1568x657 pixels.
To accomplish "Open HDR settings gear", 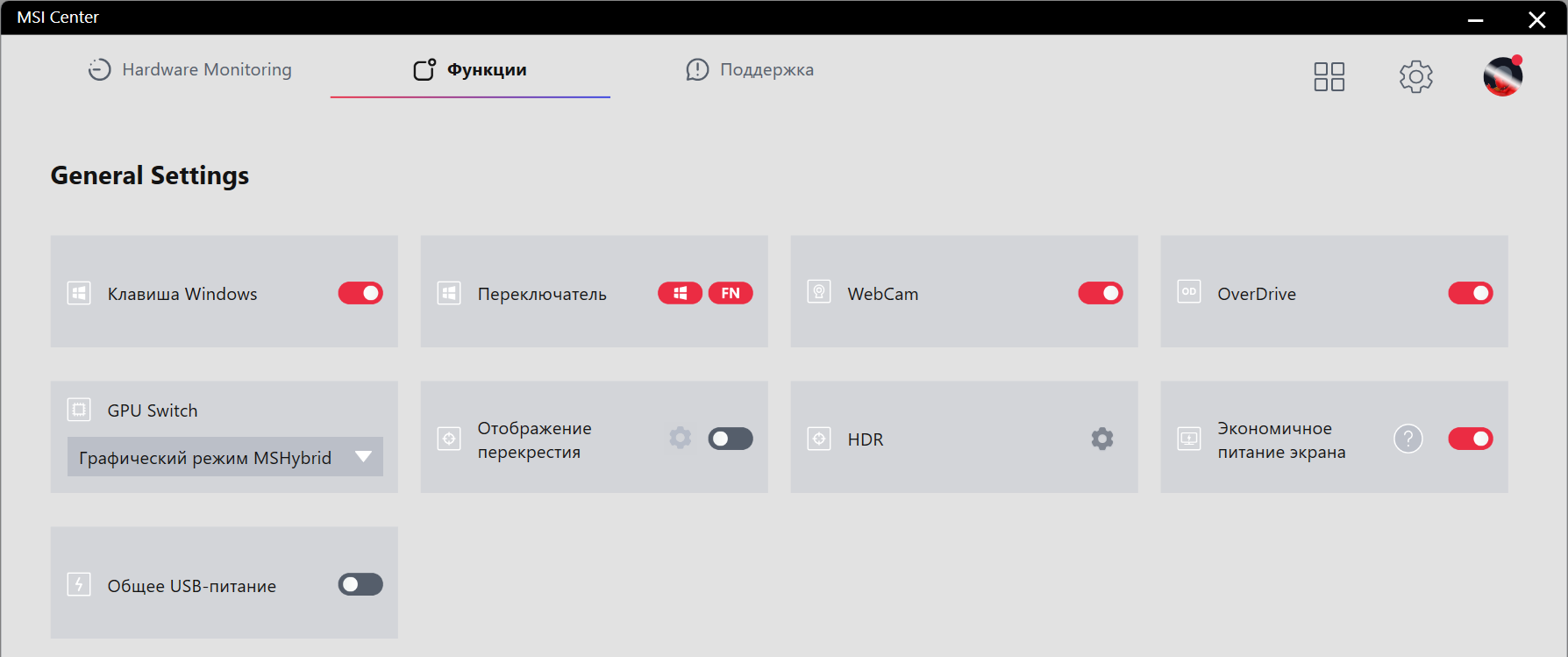I will click(1102, 439).
